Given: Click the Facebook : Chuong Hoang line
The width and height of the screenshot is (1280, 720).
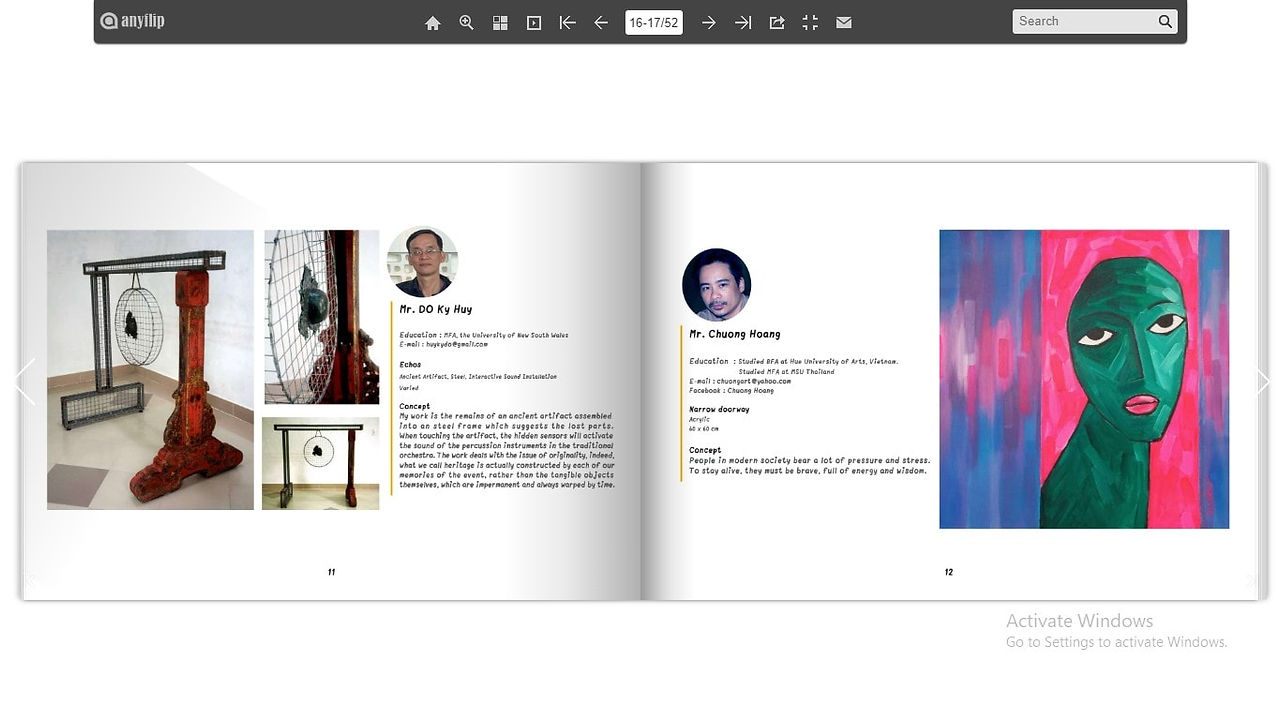Looking at the screenshot, I should point(731,391).
